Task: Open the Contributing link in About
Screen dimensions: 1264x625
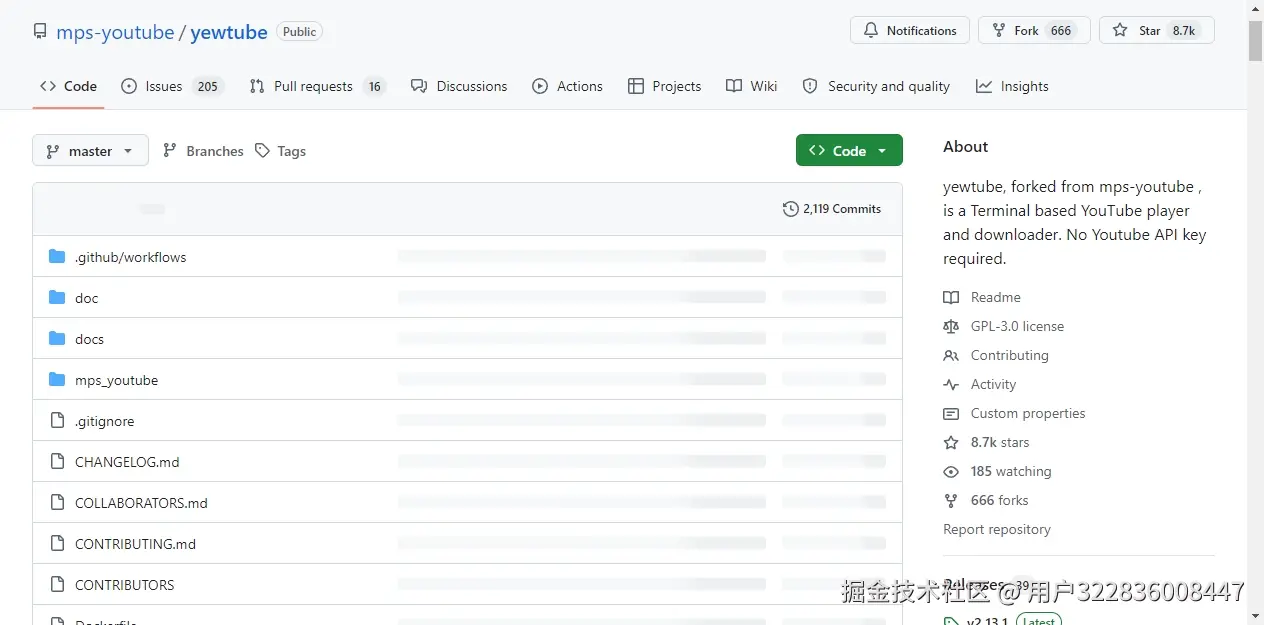Action: coord(1009,355)
